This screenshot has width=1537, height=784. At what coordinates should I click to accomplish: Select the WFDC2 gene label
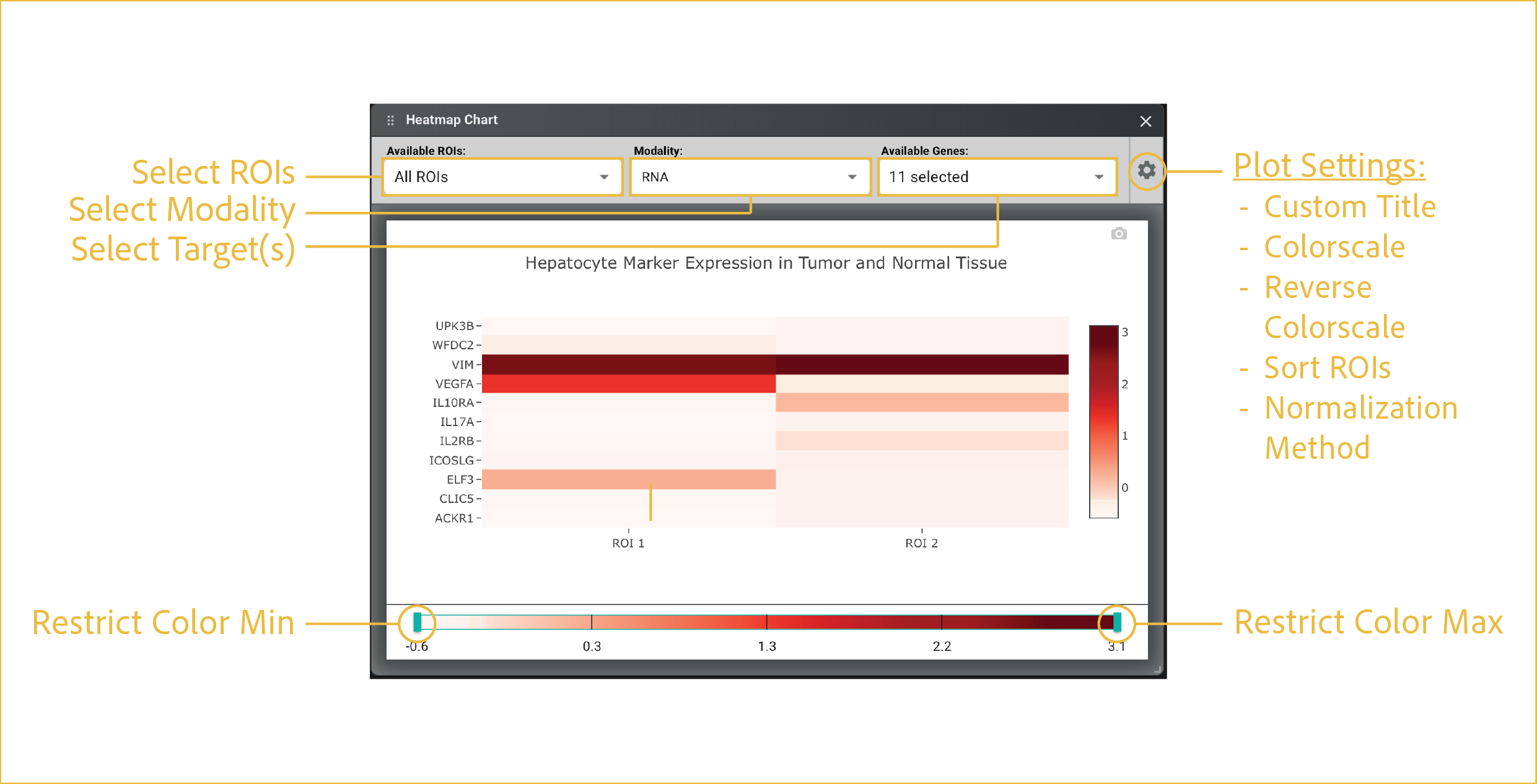[x=453, y=345]
